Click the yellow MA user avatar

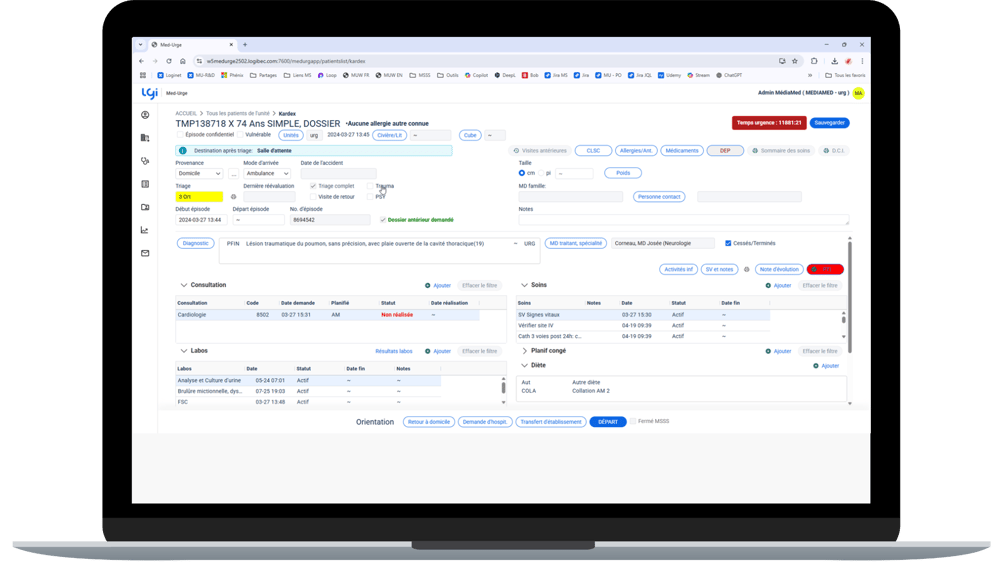pos(858,93)
